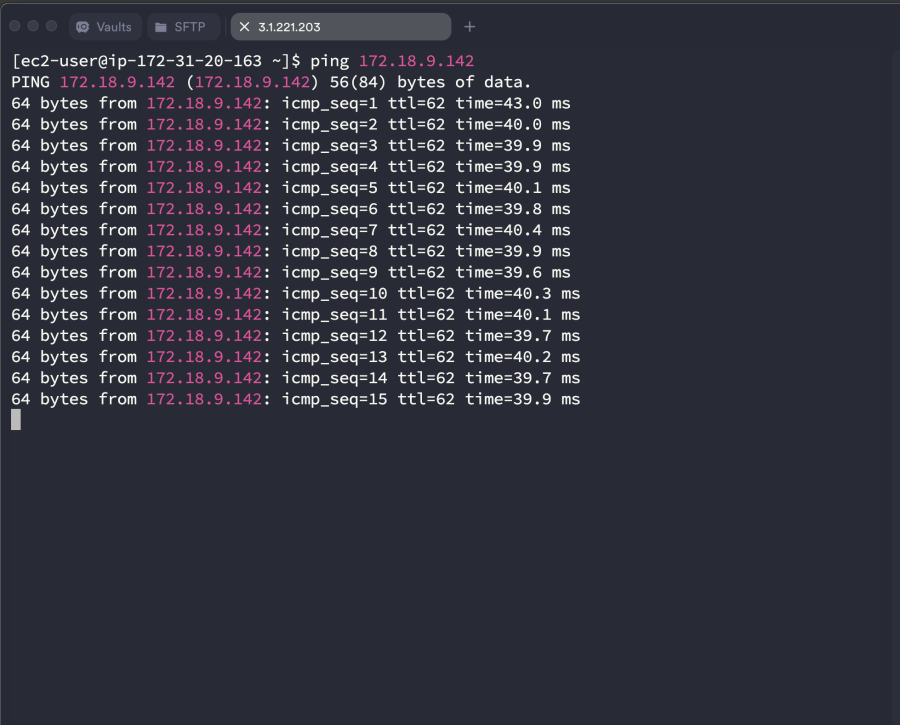Open the Vaults tab

click(105, 27)
